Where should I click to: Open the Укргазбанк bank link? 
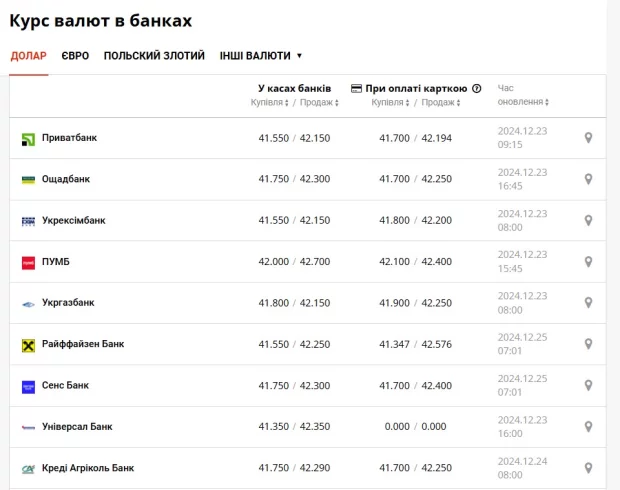(x=68, y=303)
